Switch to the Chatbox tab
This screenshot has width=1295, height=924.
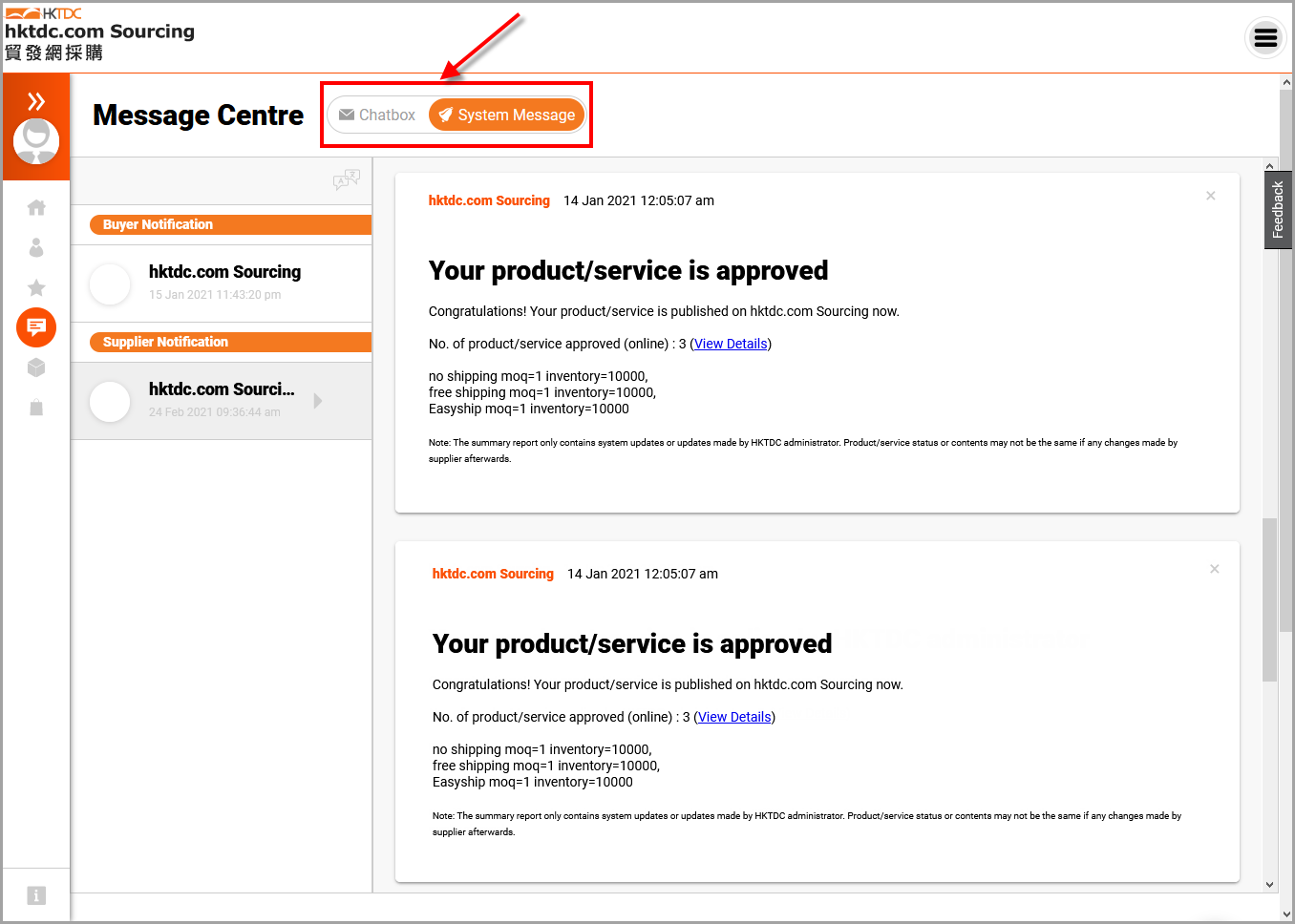point(378,115)
